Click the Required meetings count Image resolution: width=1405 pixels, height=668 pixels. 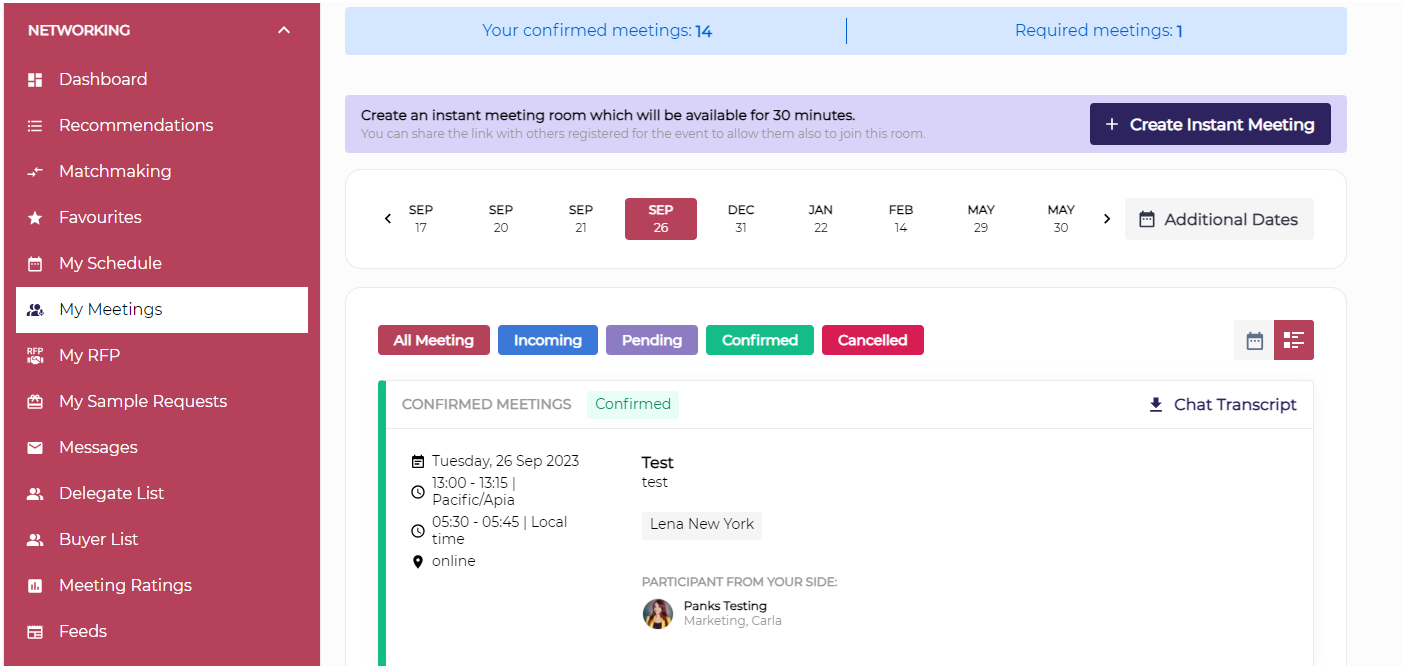pos(1180,31)
